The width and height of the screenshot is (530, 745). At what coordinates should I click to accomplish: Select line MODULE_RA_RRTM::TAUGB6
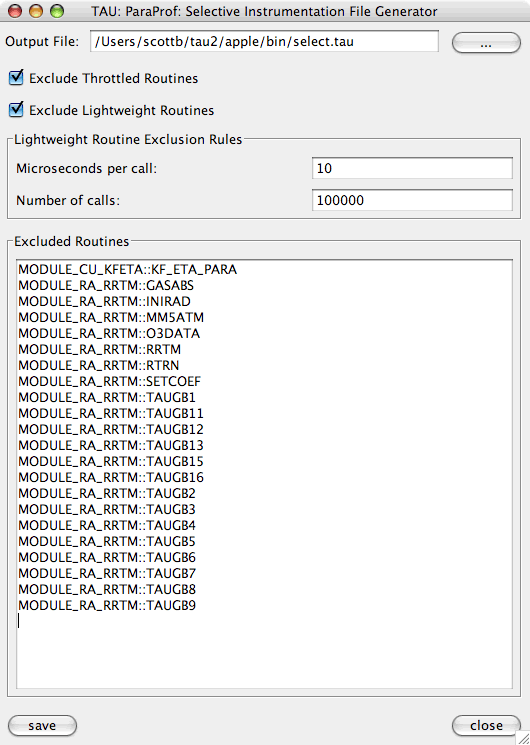(x=106, y=557)
